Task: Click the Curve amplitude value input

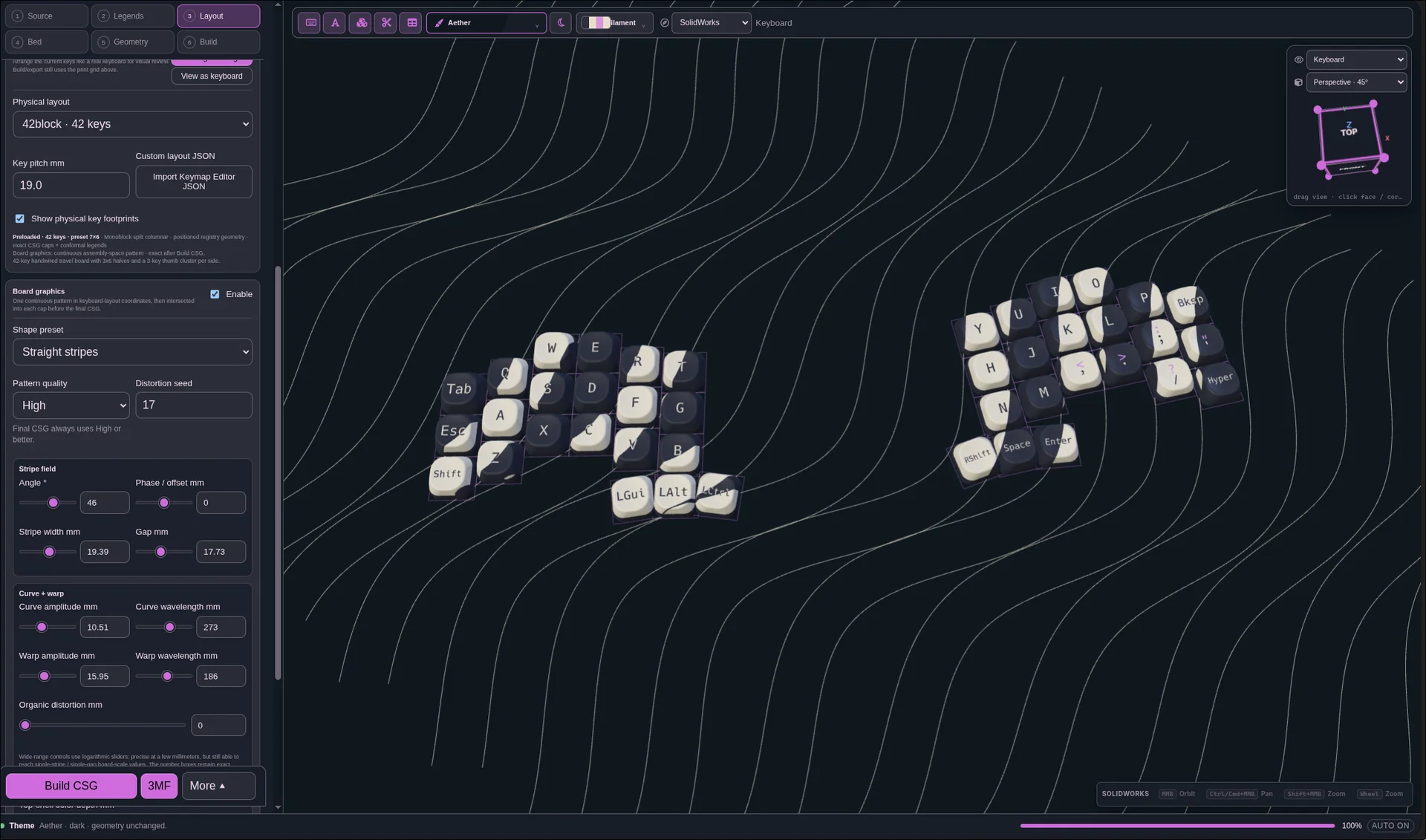Action: (105, 628)
